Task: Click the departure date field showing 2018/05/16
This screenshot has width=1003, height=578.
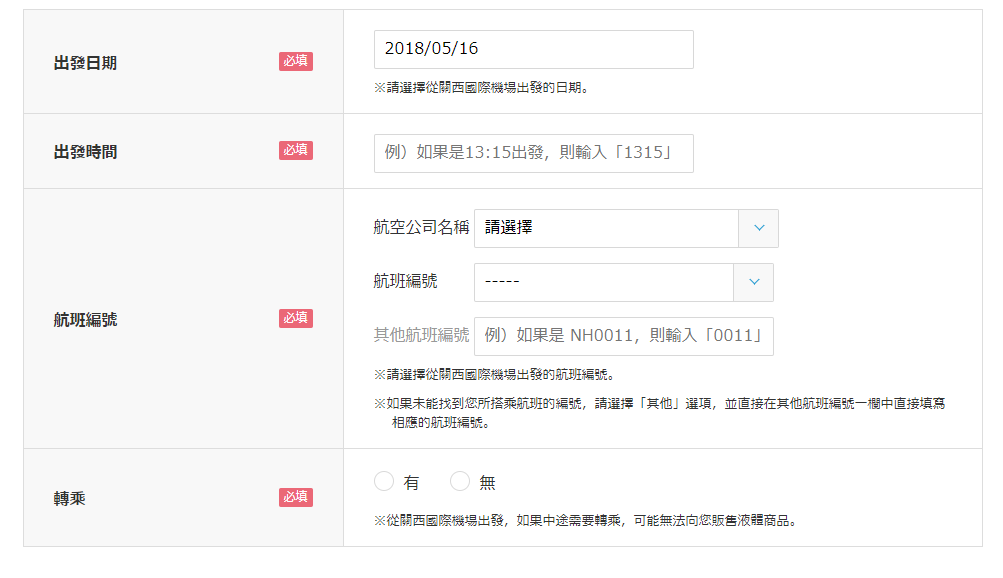Action: pos(533,49)
